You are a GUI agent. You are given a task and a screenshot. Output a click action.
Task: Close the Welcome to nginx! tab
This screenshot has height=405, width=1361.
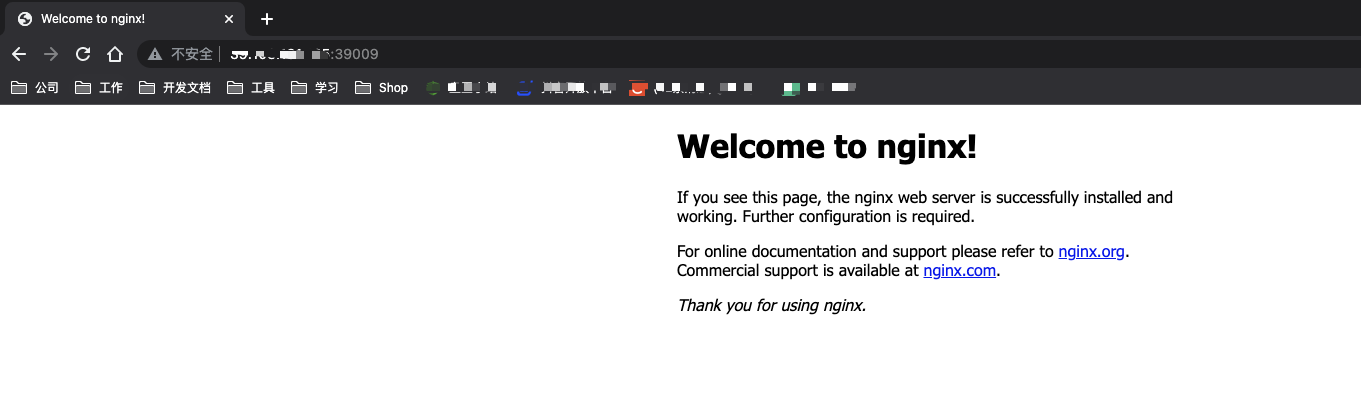click(229, 19)
